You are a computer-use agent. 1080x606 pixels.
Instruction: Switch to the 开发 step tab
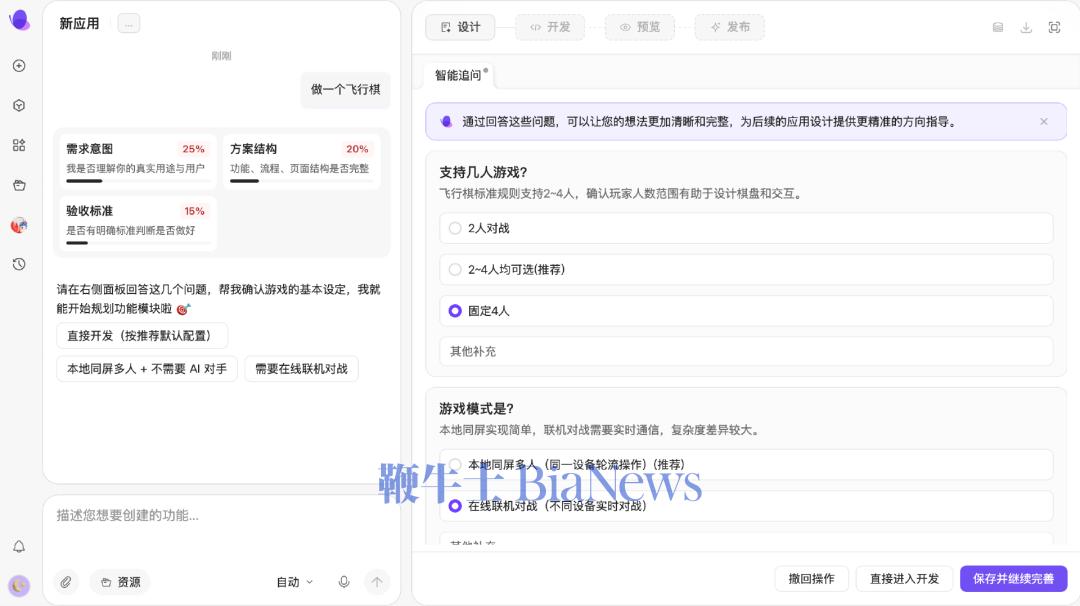point(550,28)
